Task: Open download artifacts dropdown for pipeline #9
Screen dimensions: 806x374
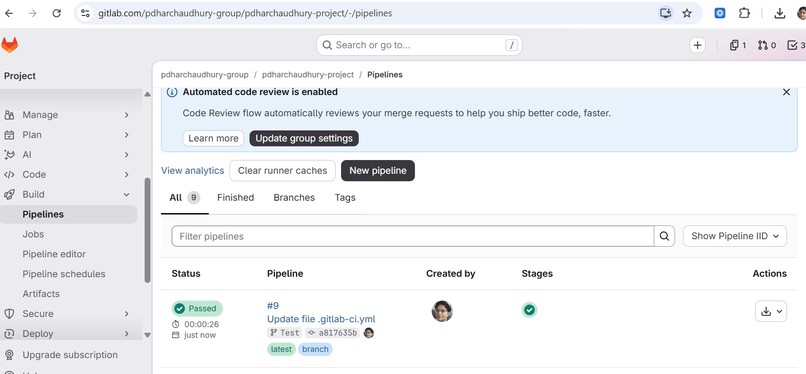Action: point(771,311)
